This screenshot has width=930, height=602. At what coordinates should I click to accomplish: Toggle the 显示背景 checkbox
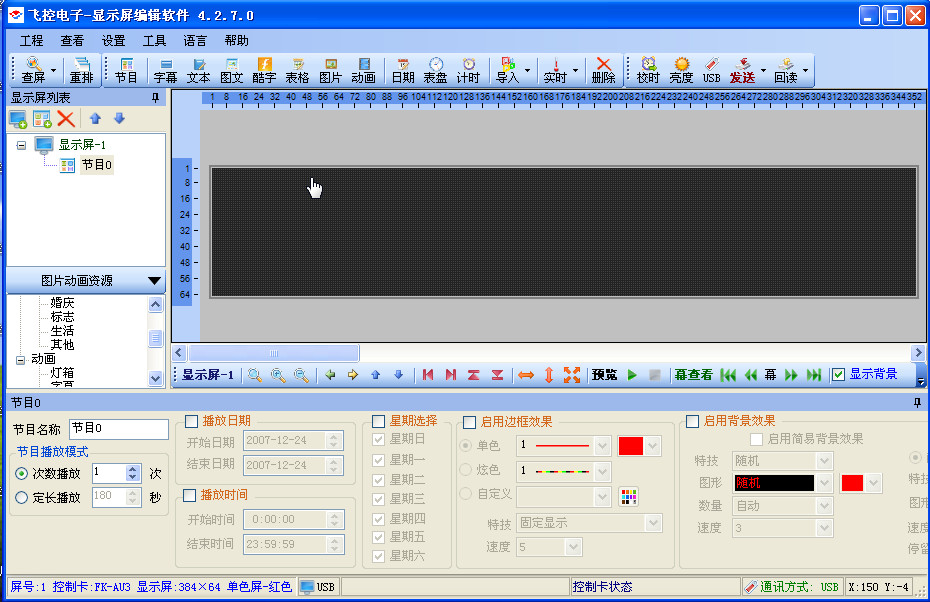[838, 374]
